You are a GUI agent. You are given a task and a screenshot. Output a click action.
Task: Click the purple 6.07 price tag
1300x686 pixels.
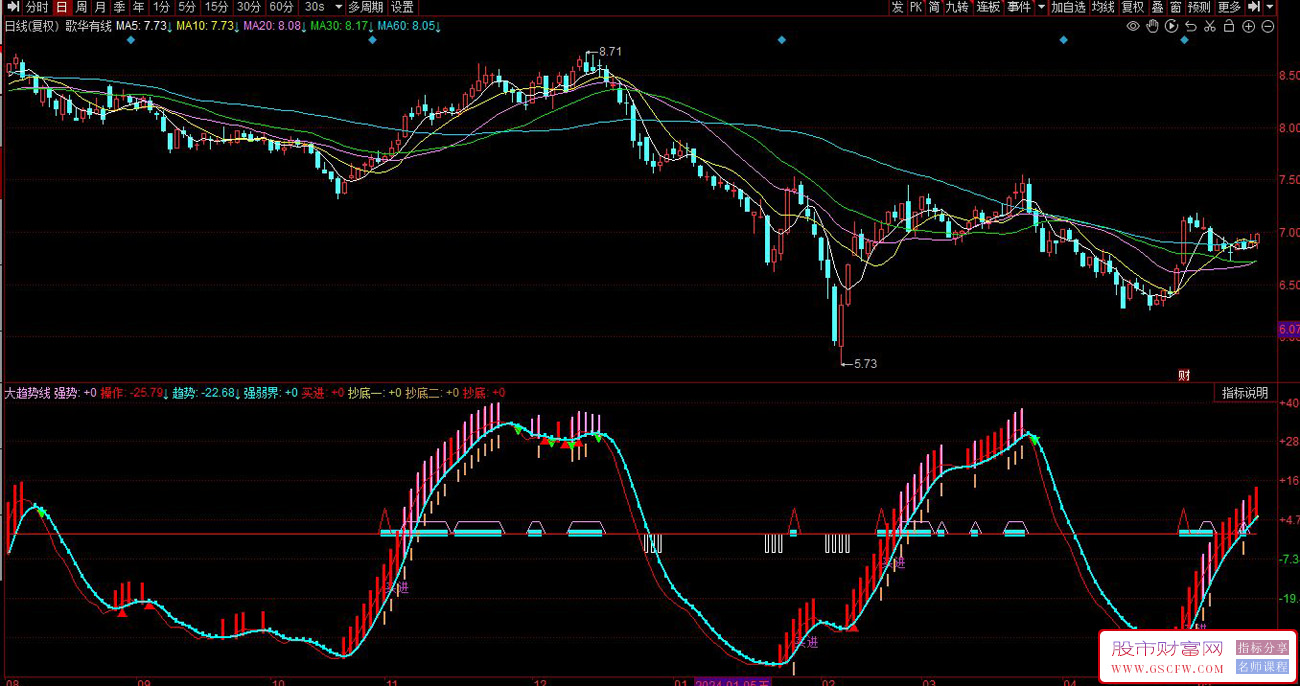tap(1288, 328)
